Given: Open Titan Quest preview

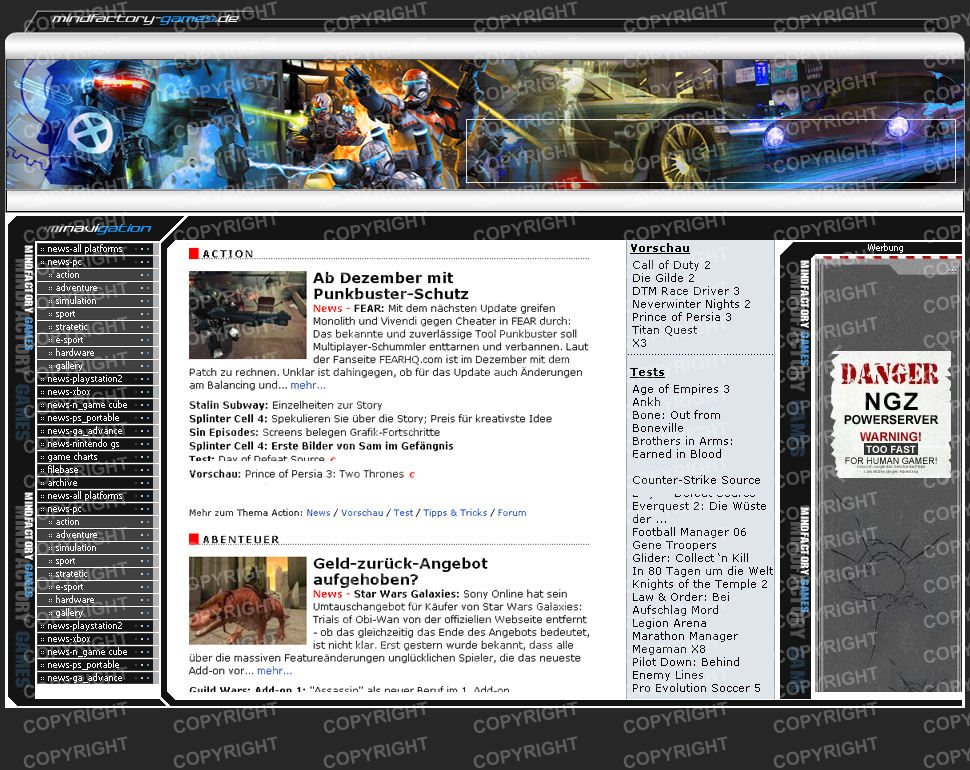Looking at the screenshot, I should [x=664, y=330].
